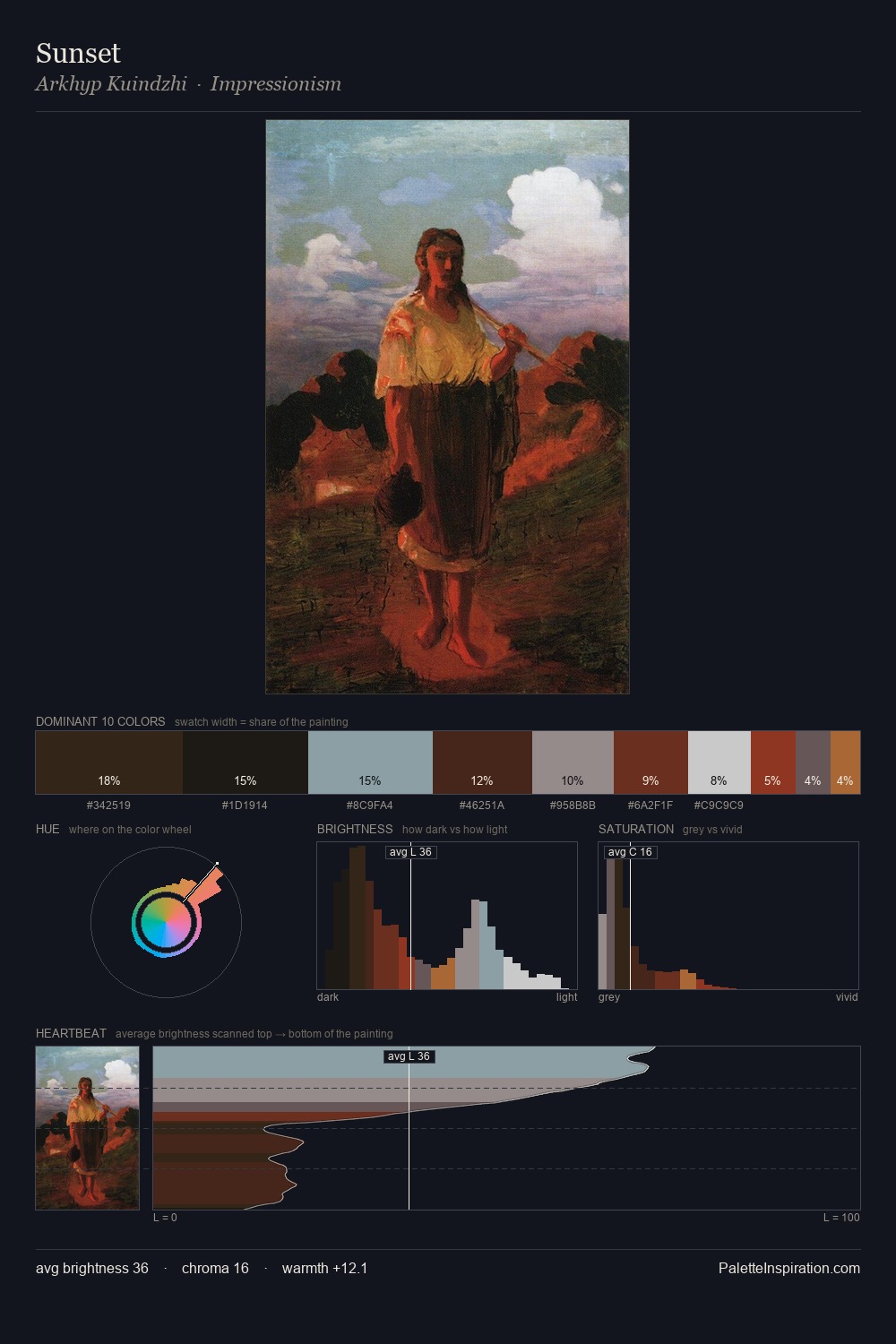896x1344 pixels.
Task: Click the hue color wheel
Action: click(166, 922)
